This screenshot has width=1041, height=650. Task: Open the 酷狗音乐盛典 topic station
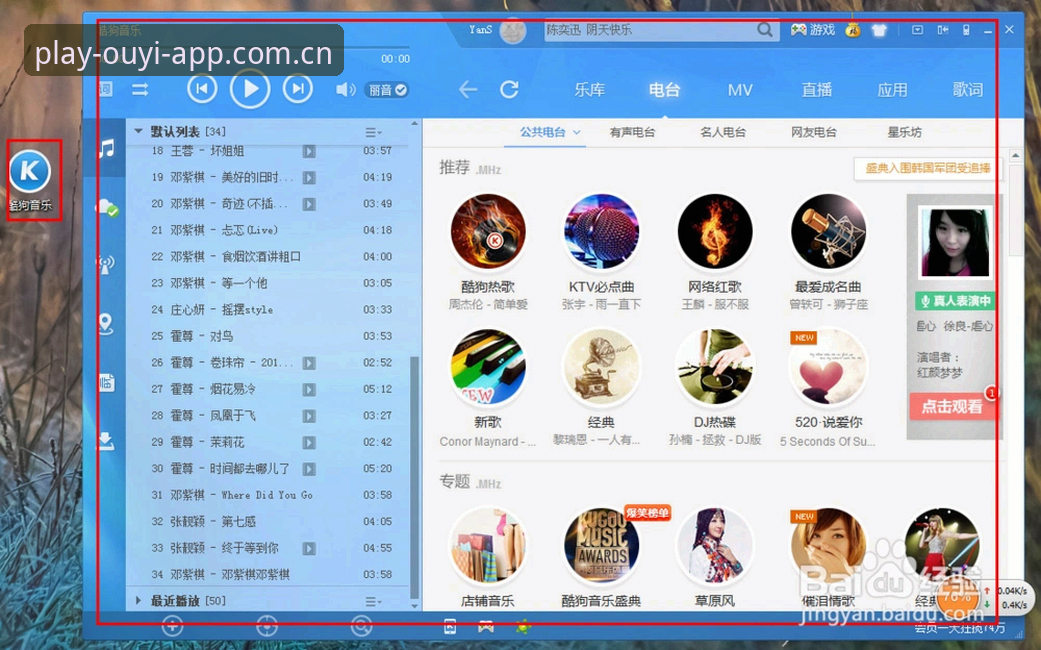(601, 546)
